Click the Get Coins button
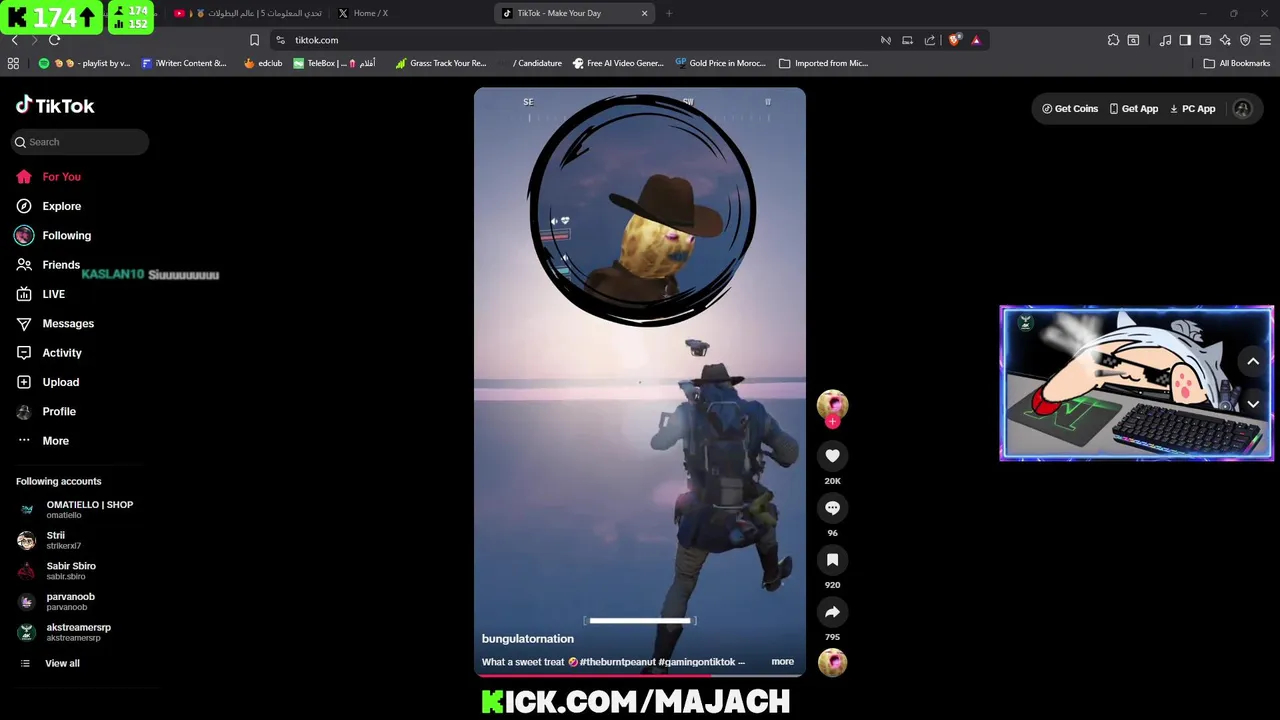Image resolution: width=1280 pixels, height=720 pixels. coord(1070,109)
